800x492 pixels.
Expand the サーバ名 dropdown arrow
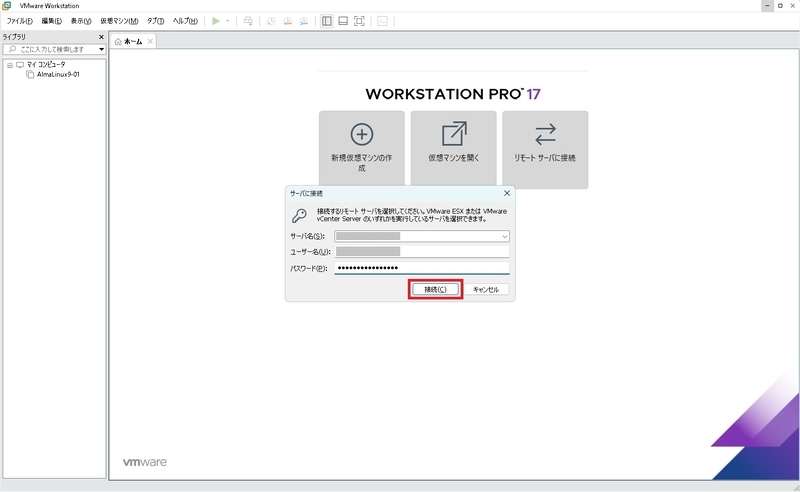coord(505,236)
